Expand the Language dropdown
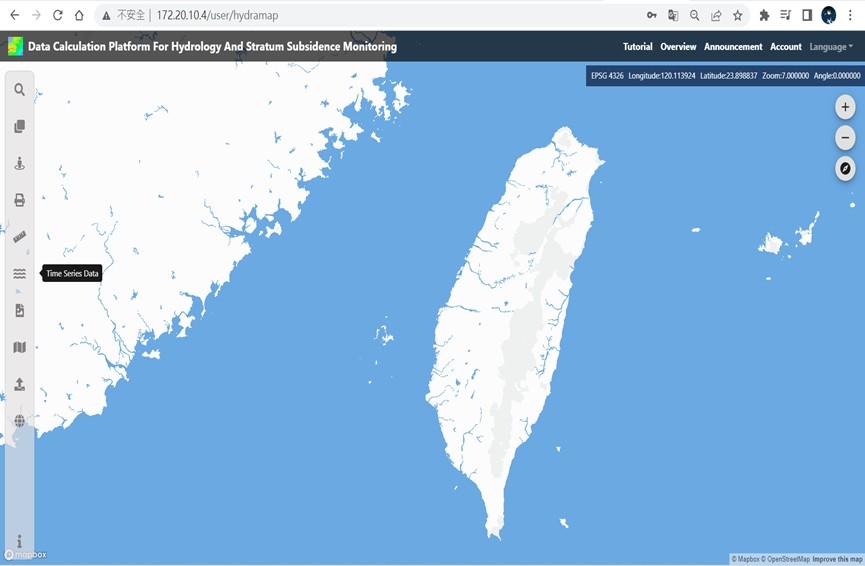The image size is (865, 566). [x=831, y=47]
